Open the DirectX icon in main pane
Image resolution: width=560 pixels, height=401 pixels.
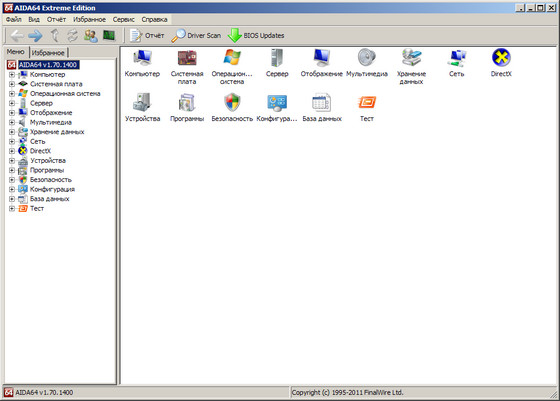pos(501,57)
